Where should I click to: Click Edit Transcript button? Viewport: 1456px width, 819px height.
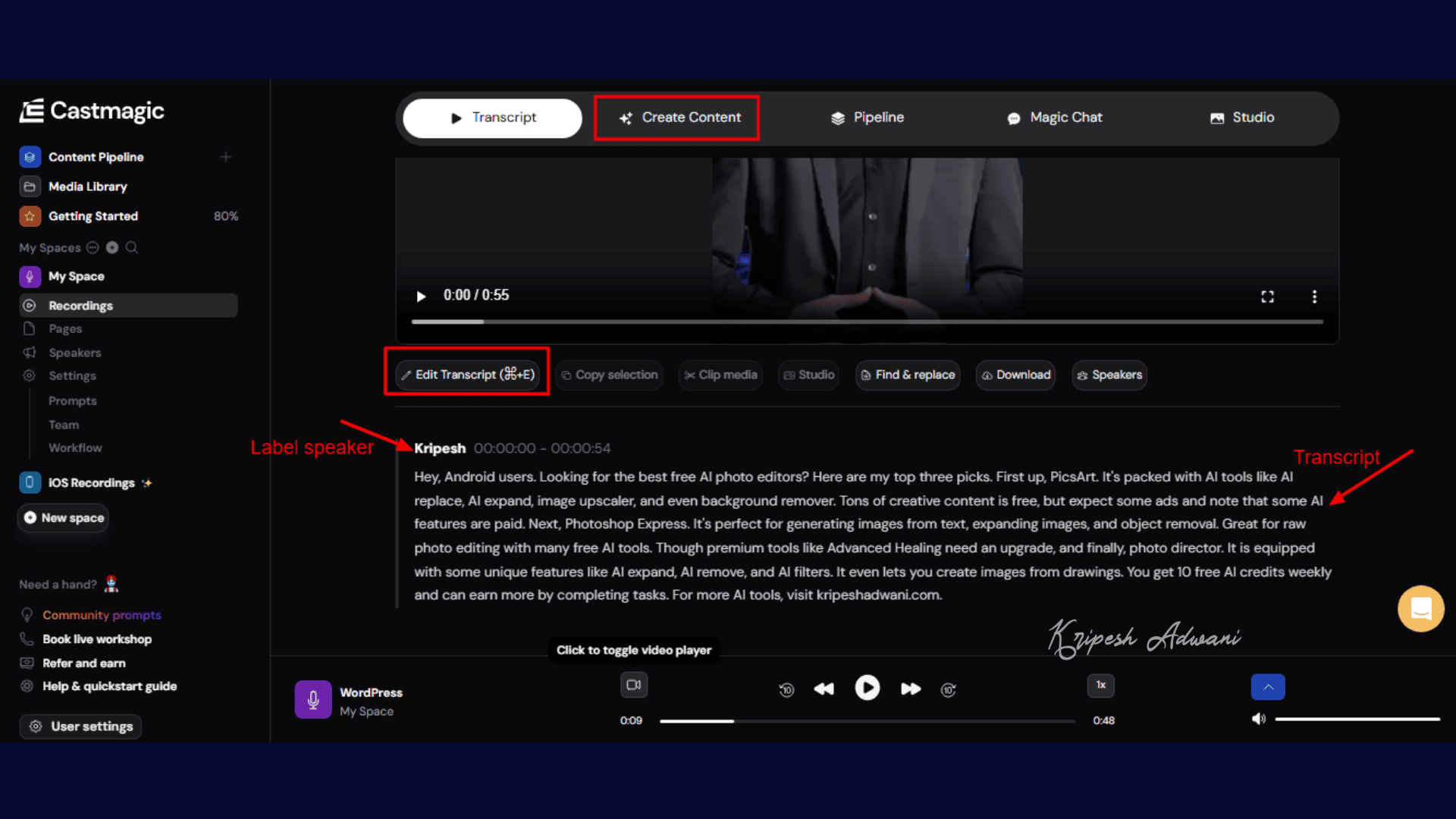[x=468, y=375]
